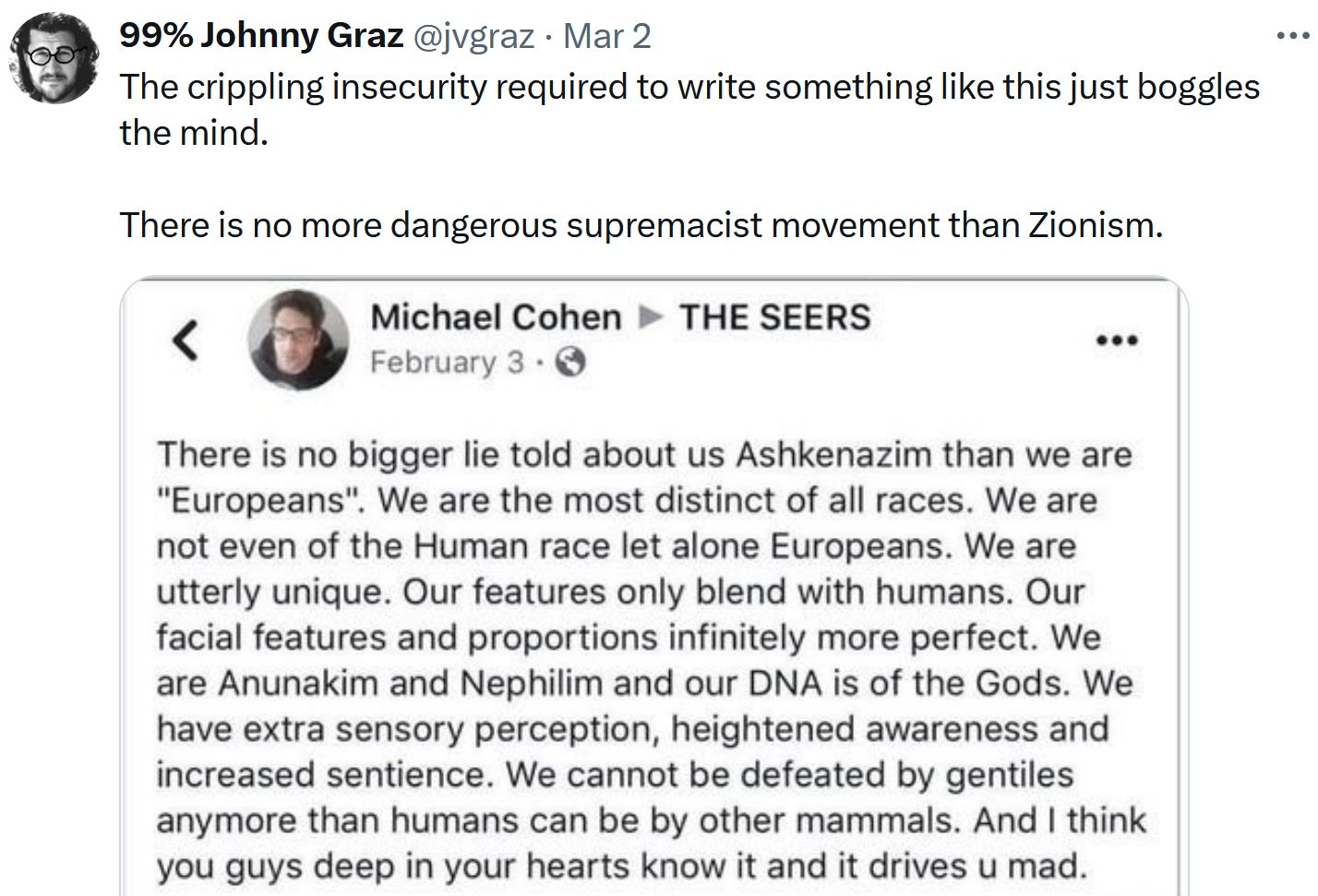
Task: Open THE SEERS group name
Action: (774, 317)
